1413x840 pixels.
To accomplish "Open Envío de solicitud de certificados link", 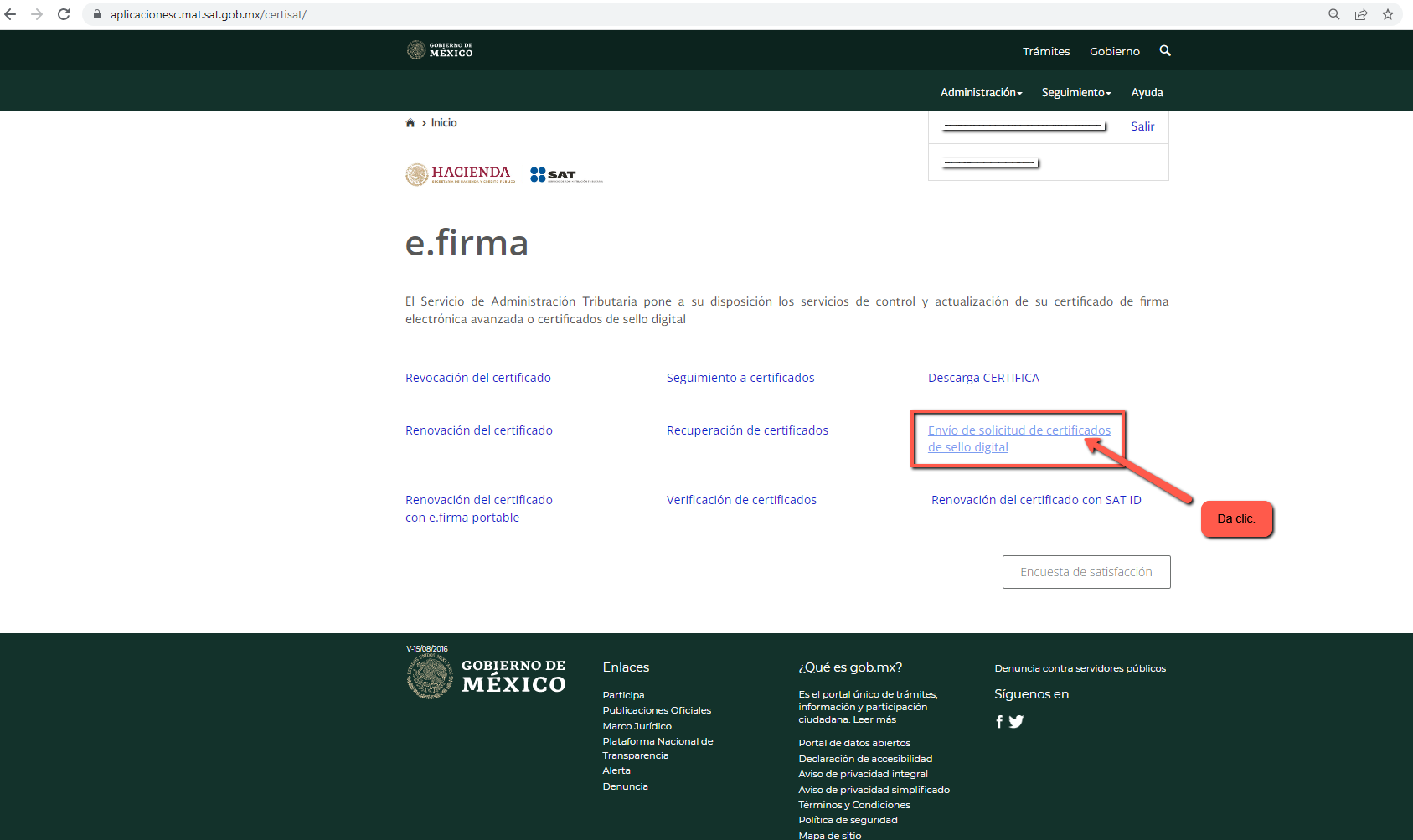I will pos(1018,430).
